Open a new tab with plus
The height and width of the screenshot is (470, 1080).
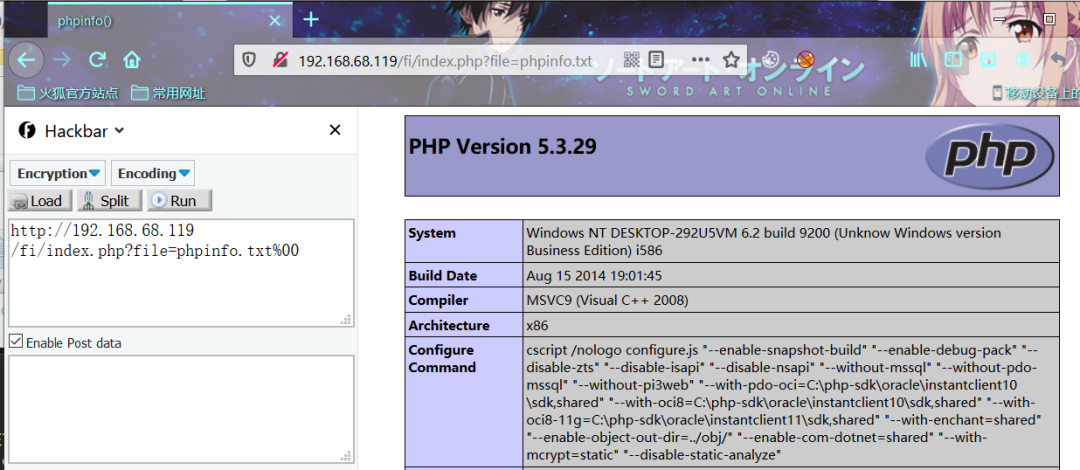click(311, 19)
